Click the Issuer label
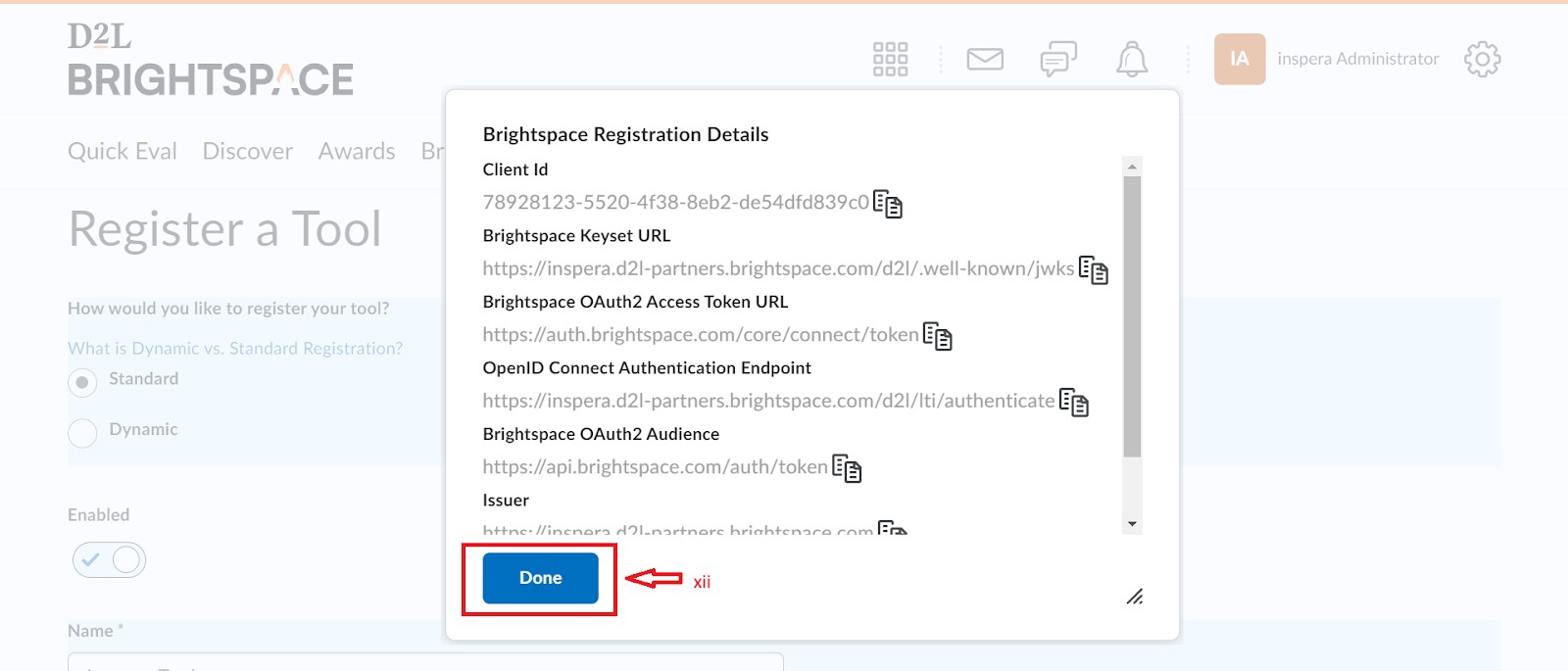This screenshot has width=1568, height=671. [506, 501]
